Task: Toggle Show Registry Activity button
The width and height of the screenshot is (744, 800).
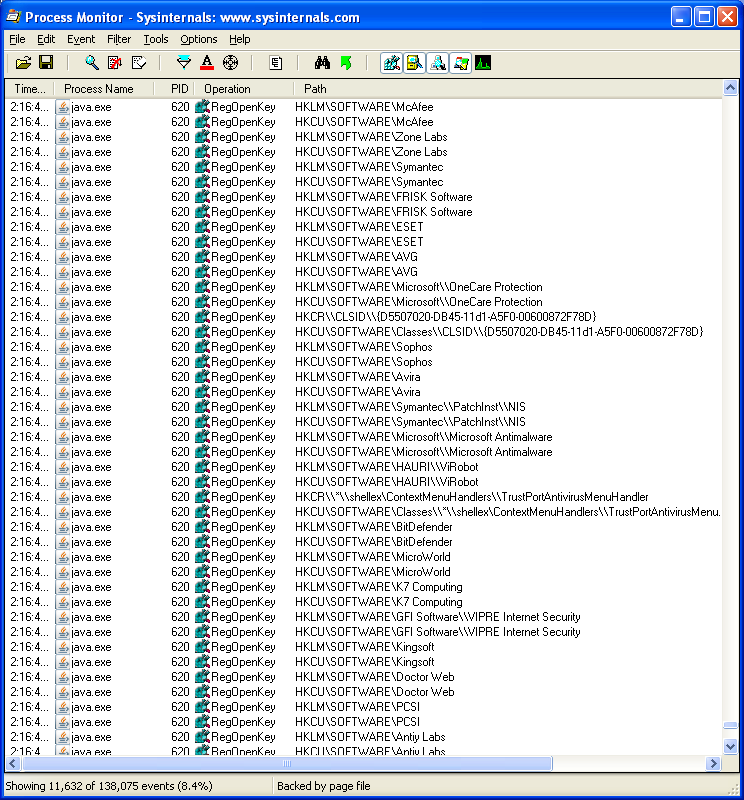Action: tap(392, 63)
